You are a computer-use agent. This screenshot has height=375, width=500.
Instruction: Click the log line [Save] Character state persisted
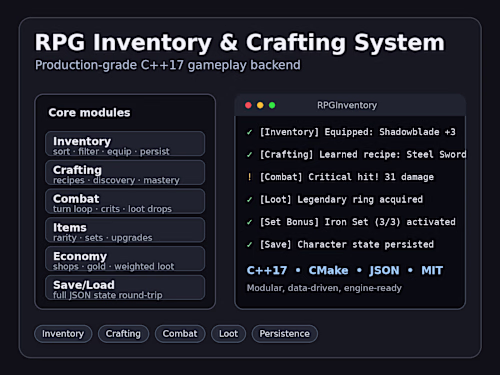pyautogui.click(x=347, y=244)
